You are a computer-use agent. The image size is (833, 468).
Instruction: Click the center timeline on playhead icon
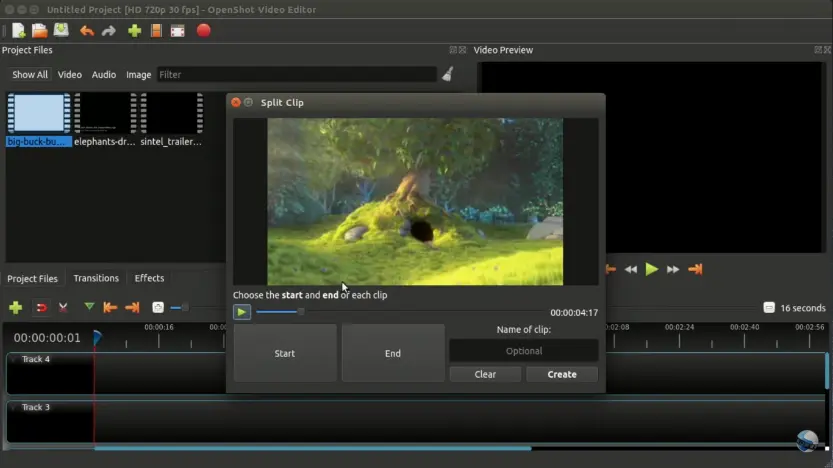pyautogui.click(x=158, y=308)
